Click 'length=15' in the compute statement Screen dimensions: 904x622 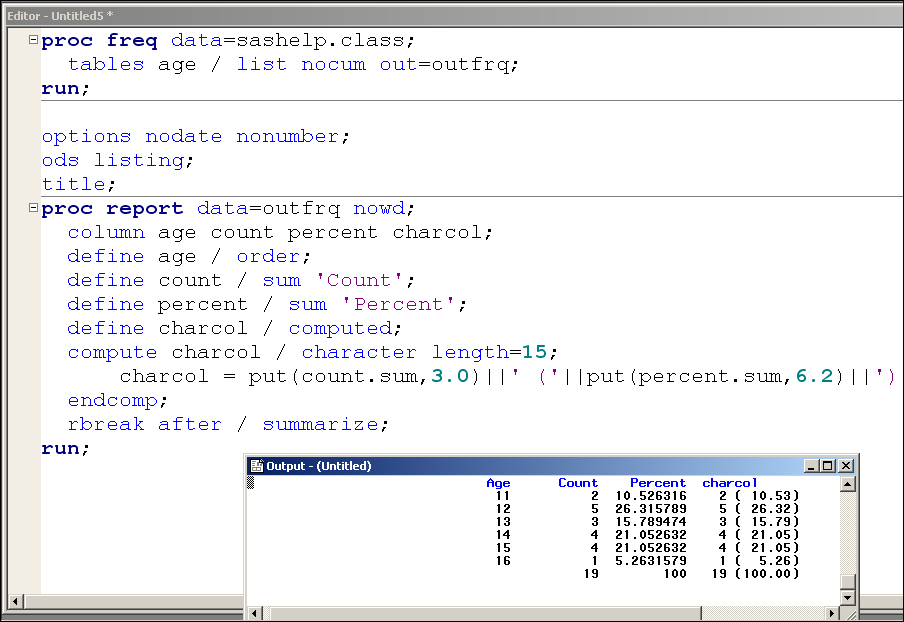[489, 352]
